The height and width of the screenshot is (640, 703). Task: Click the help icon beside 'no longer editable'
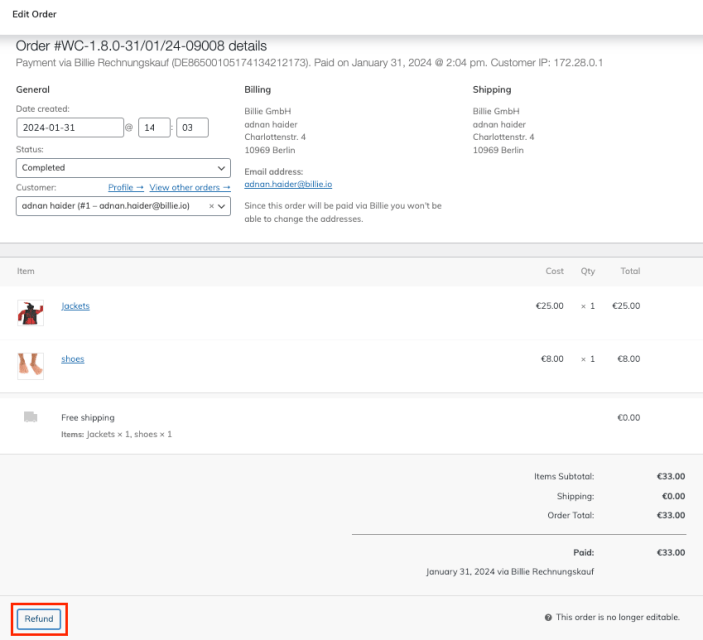(548, 618)
